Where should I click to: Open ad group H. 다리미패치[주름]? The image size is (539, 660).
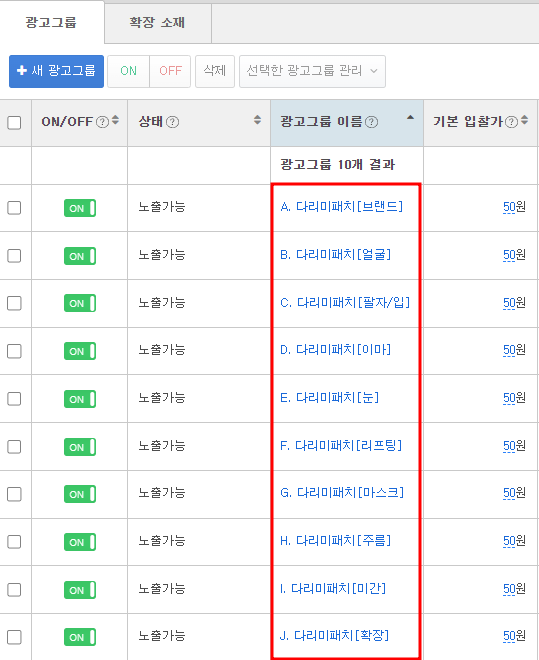click(336, 541)
